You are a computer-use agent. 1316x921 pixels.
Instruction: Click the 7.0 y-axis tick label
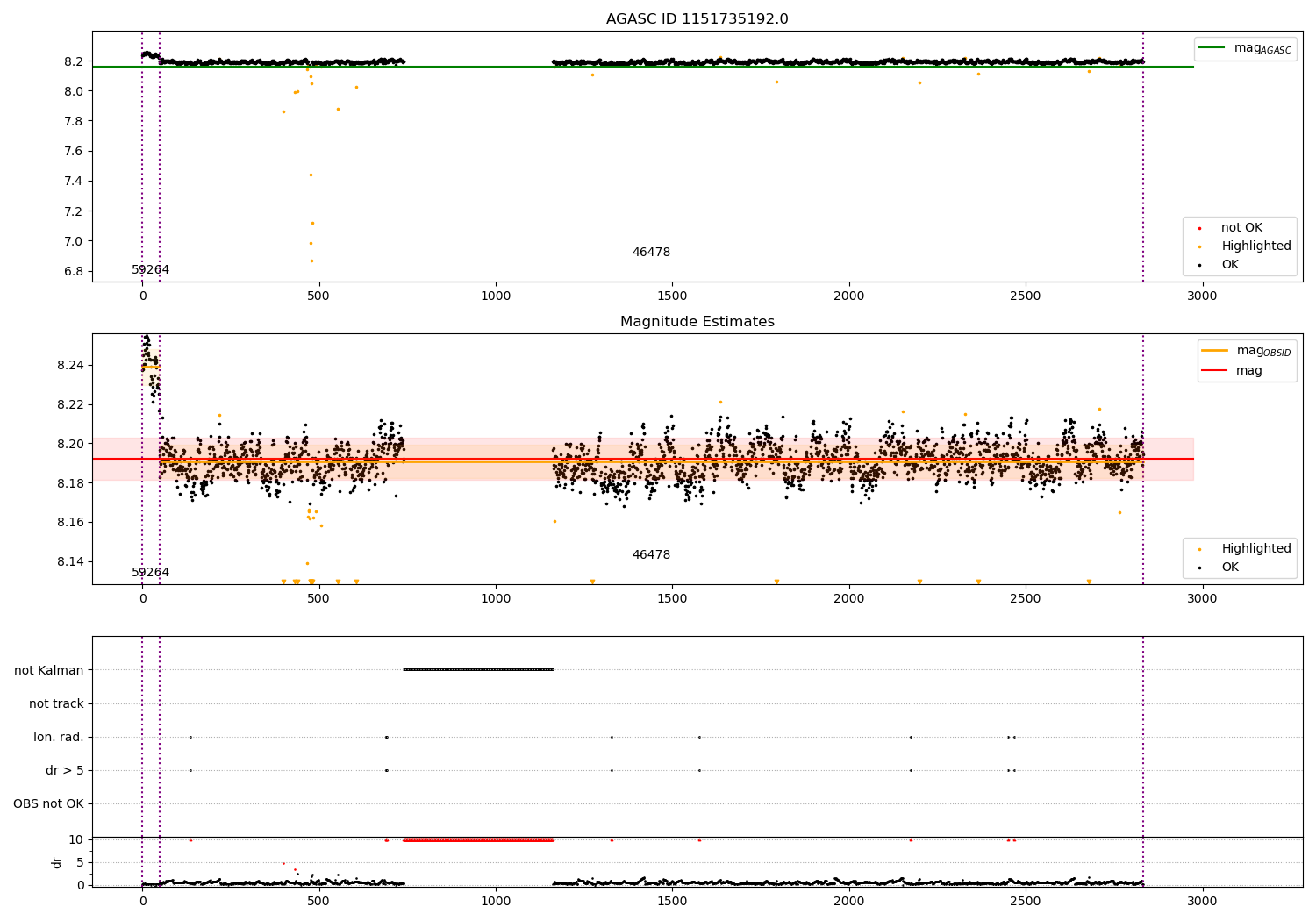[74, 241]
